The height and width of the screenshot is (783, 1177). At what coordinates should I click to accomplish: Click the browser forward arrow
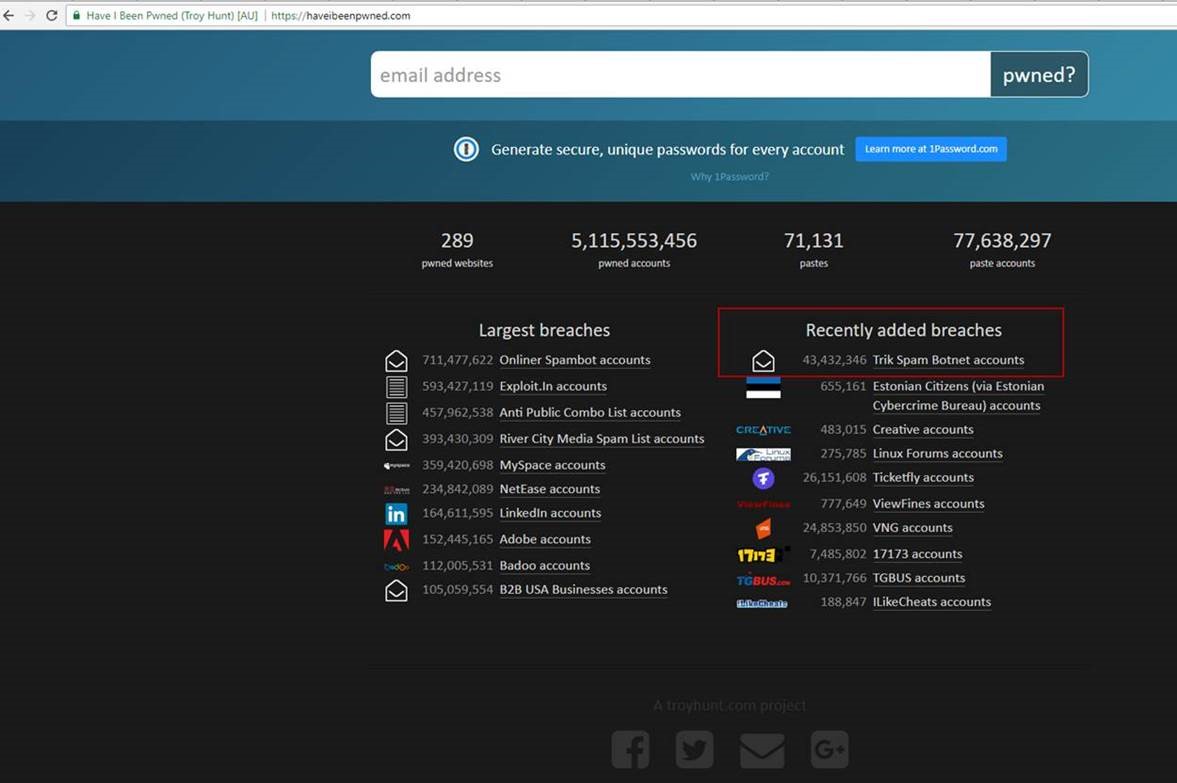tap(30, 15)
